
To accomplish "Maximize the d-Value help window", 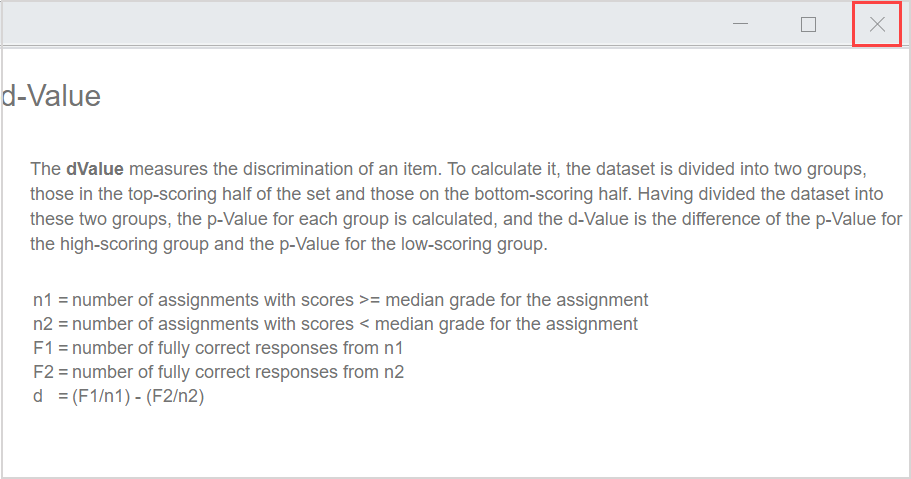I will point(808,25).
